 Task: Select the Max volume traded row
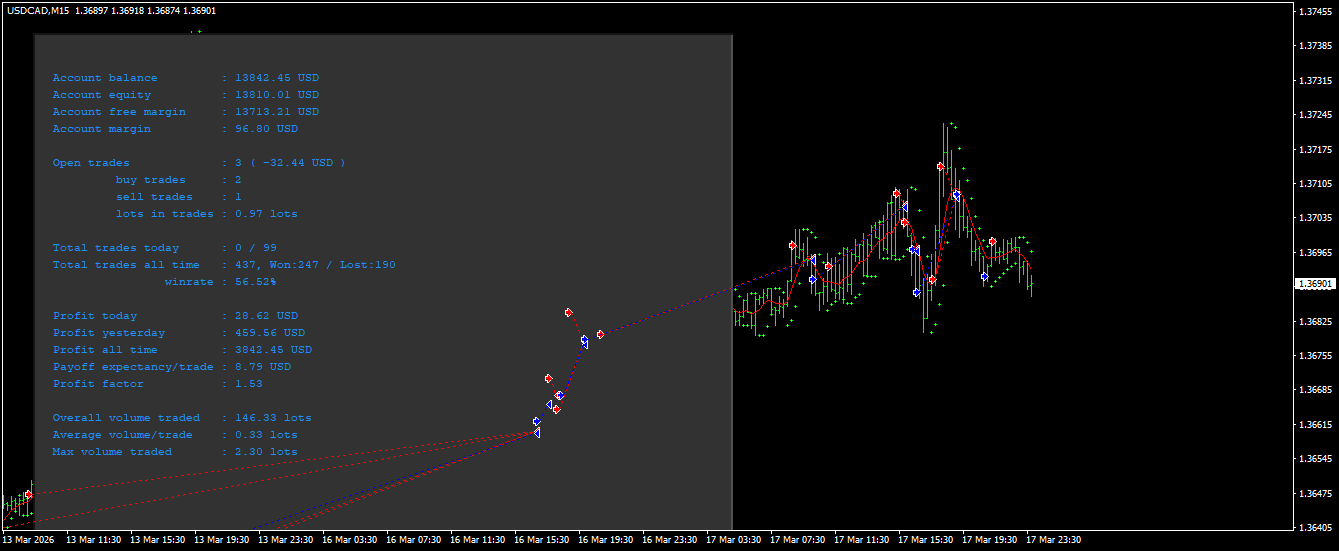[x=174, y=452]
